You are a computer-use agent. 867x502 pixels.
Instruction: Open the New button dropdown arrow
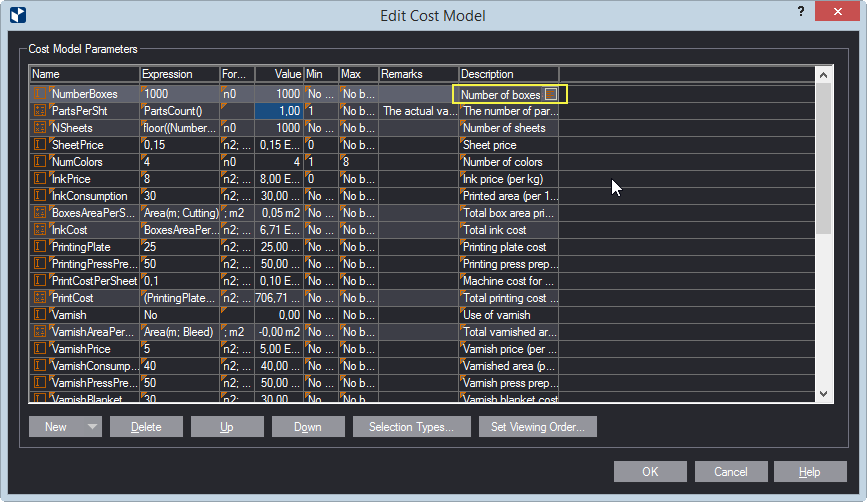pyautogui.click(x=92, y=427)
